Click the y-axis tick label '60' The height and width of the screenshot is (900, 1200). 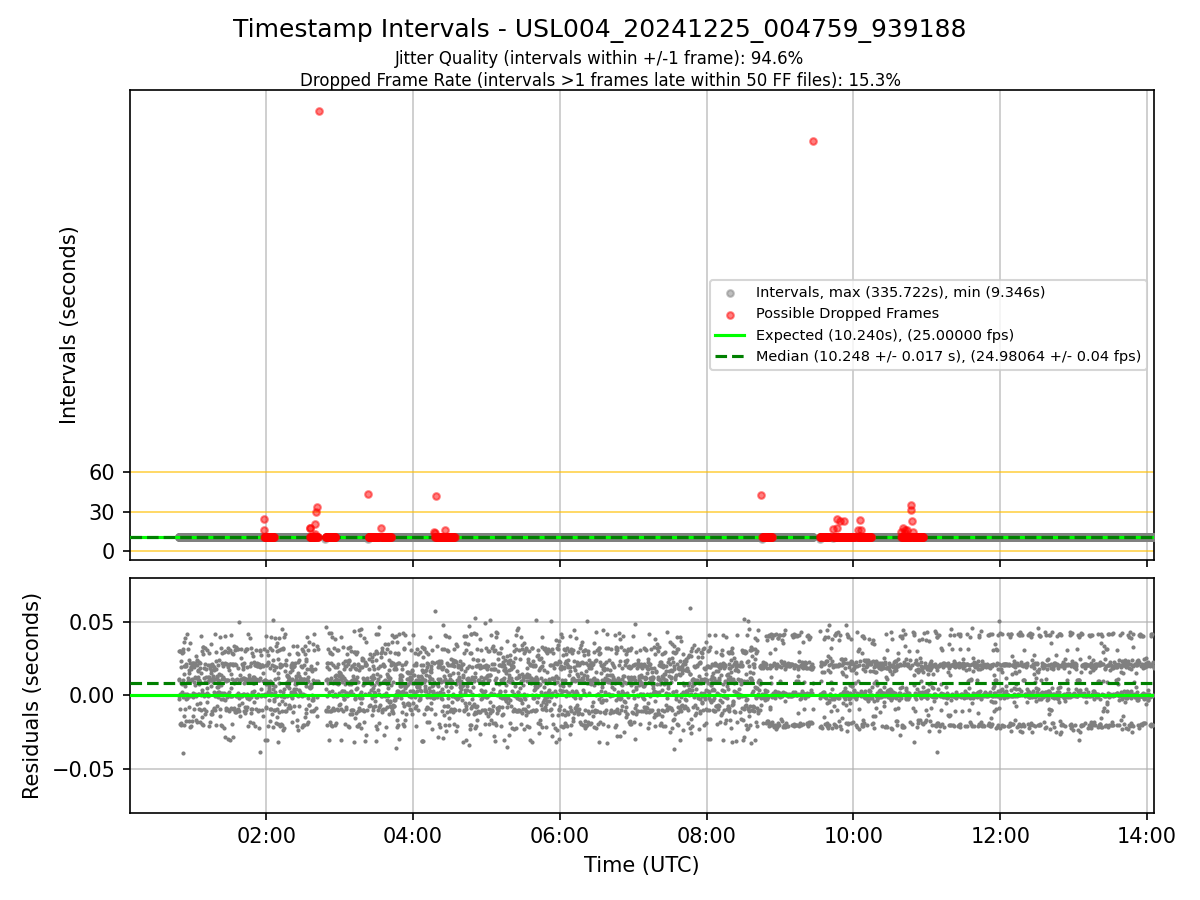(103, 472)
